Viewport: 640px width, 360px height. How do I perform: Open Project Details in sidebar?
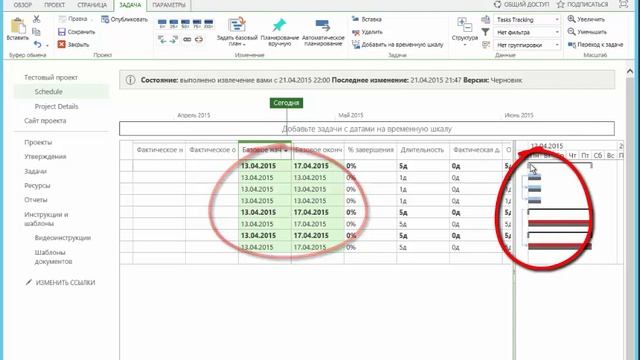(x=56, y=106)
